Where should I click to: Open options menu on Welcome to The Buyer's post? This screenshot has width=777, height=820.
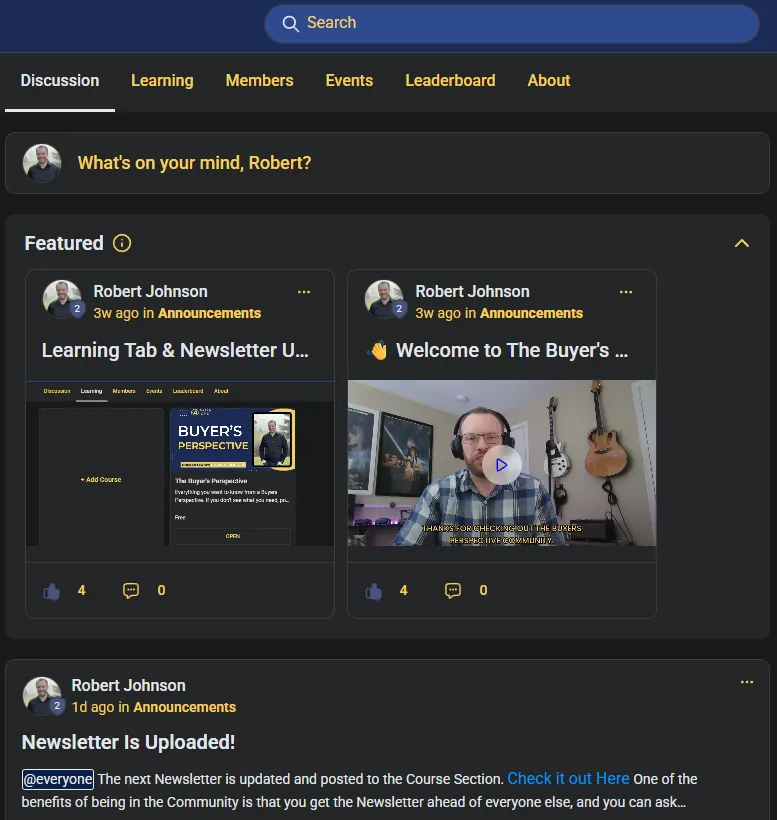pos(626,292)
